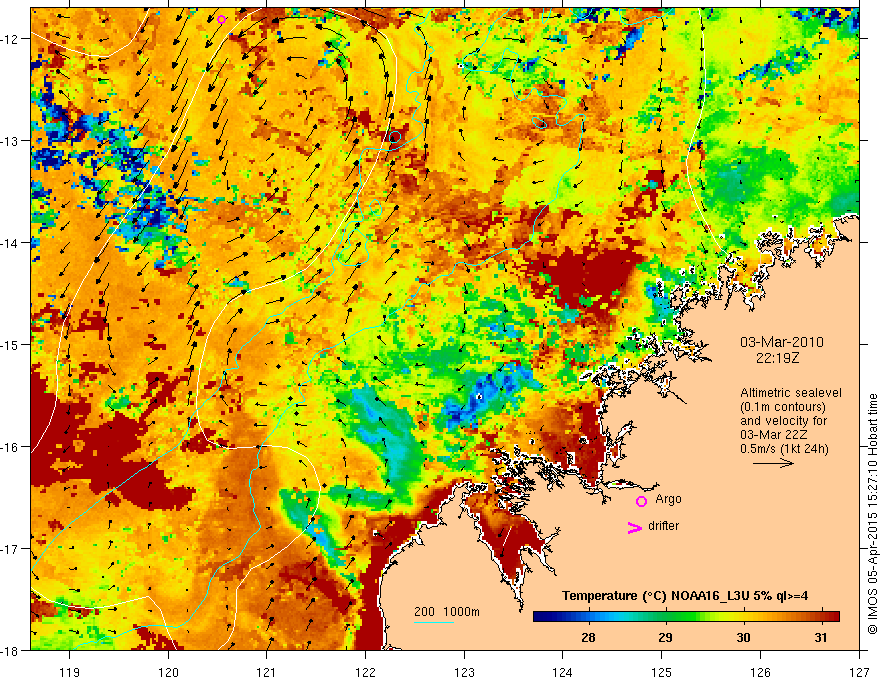The height and width of the screenshot is (680, 880).
Task: Click the '03-Mar-2010' date label
Action: coord(782,342)
